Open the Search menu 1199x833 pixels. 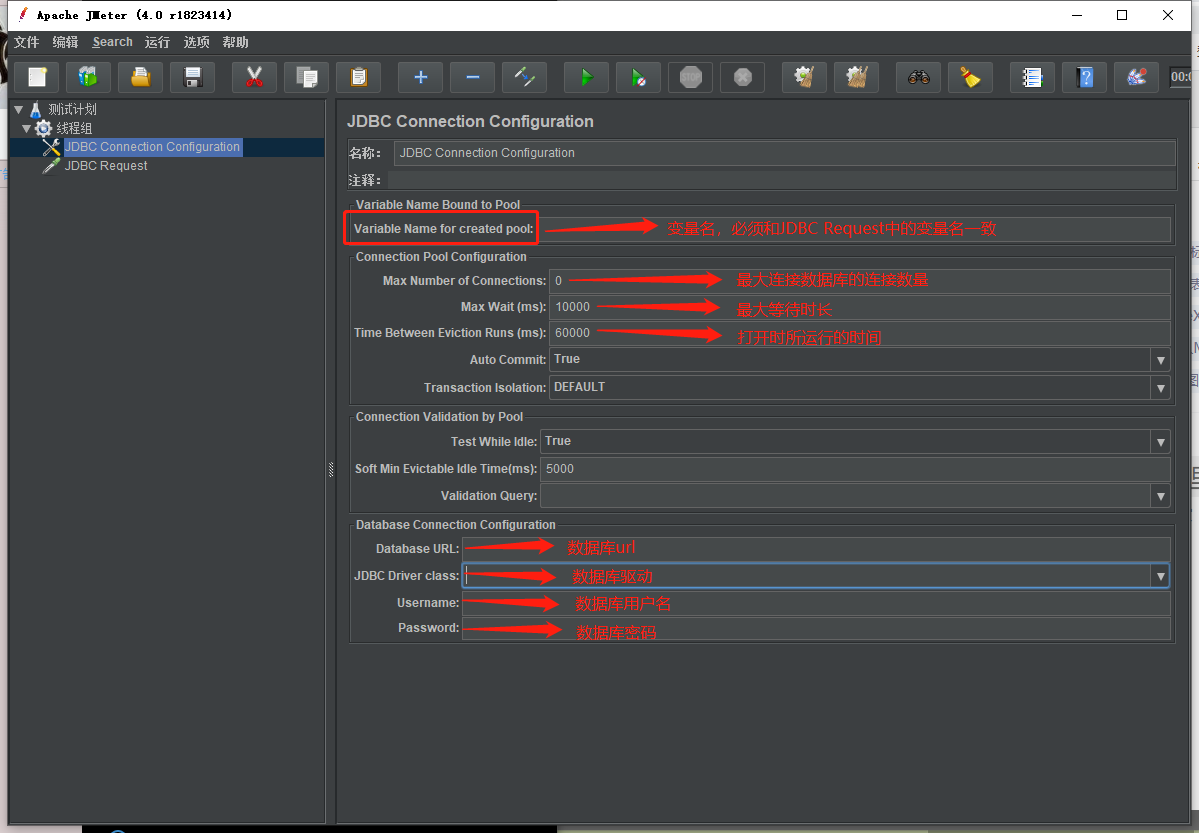point(112,42)
